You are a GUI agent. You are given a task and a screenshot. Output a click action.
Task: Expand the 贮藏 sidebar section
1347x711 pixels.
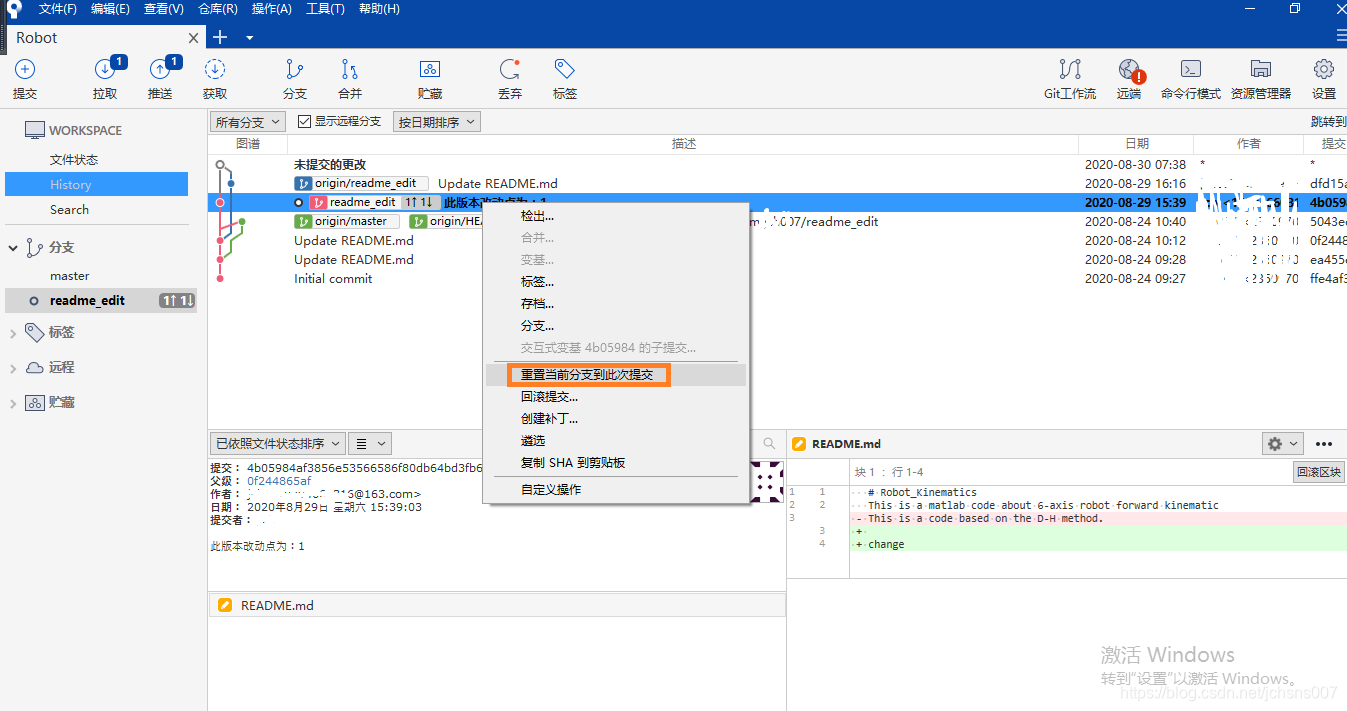(13, 403)
